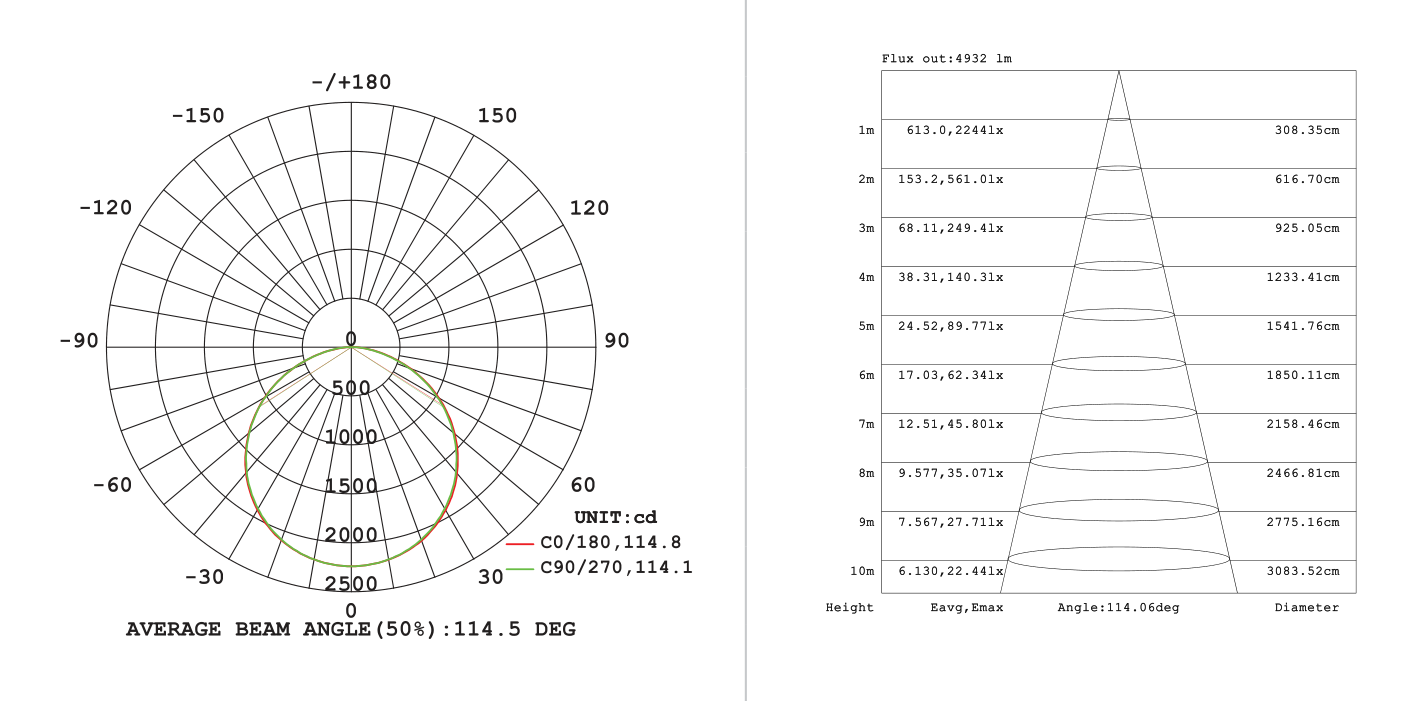Click the 1500 candela ring label
Image resolution: width=1413 pixels, height=701 pixels.
tap(351, 486)
